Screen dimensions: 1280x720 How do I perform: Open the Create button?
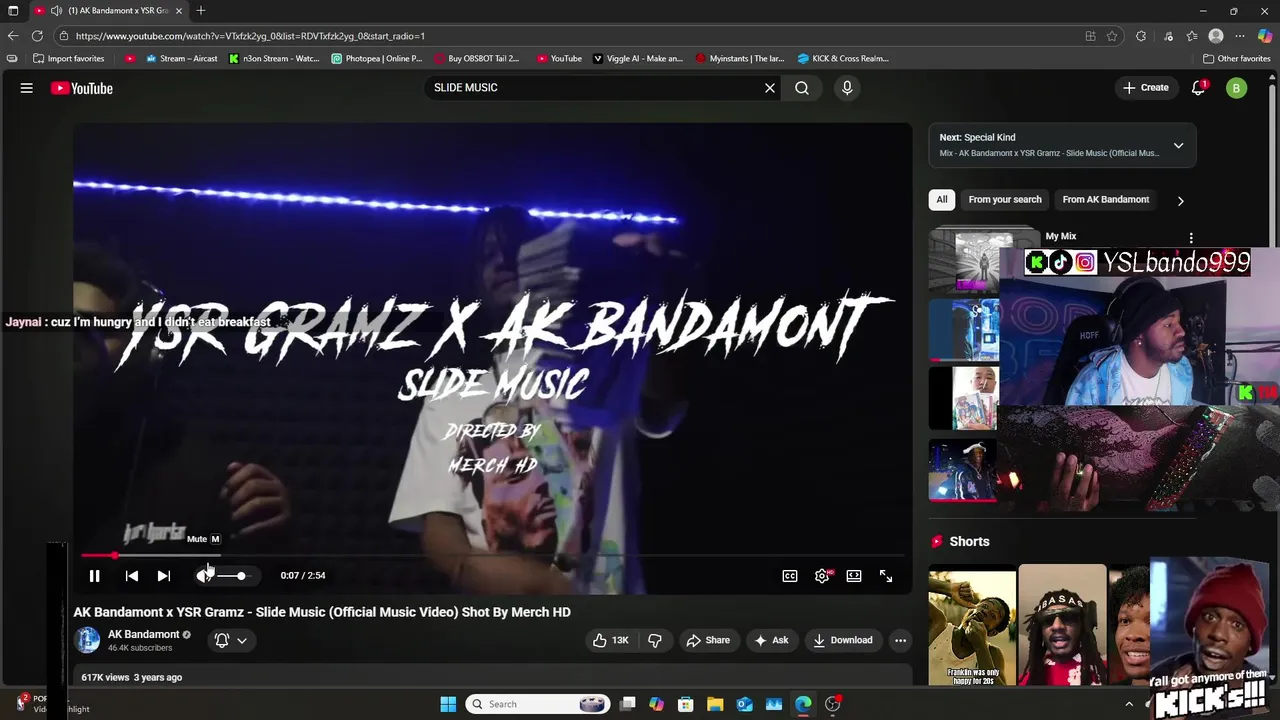pos(1145,88)
